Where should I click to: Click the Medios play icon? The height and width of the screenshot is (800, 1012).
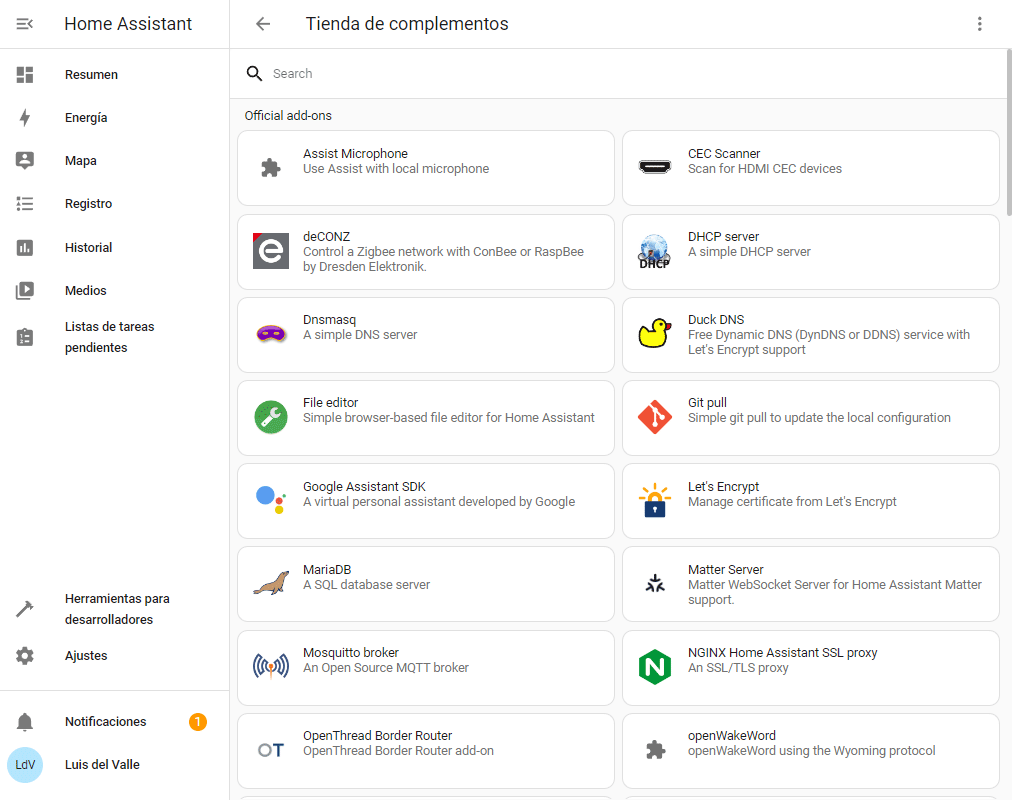point(25,291)
